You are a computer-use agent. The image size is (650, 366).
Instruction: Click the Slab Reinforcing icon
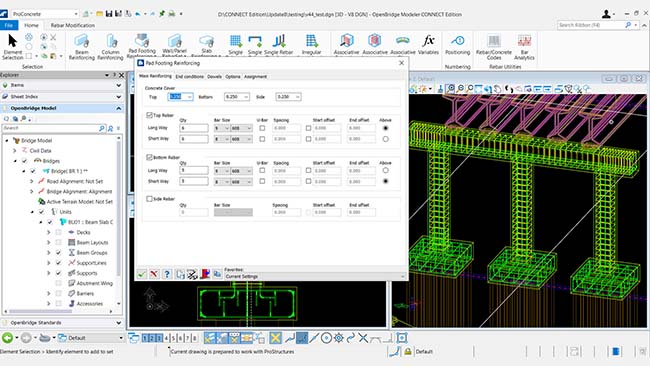coord(206,45)
